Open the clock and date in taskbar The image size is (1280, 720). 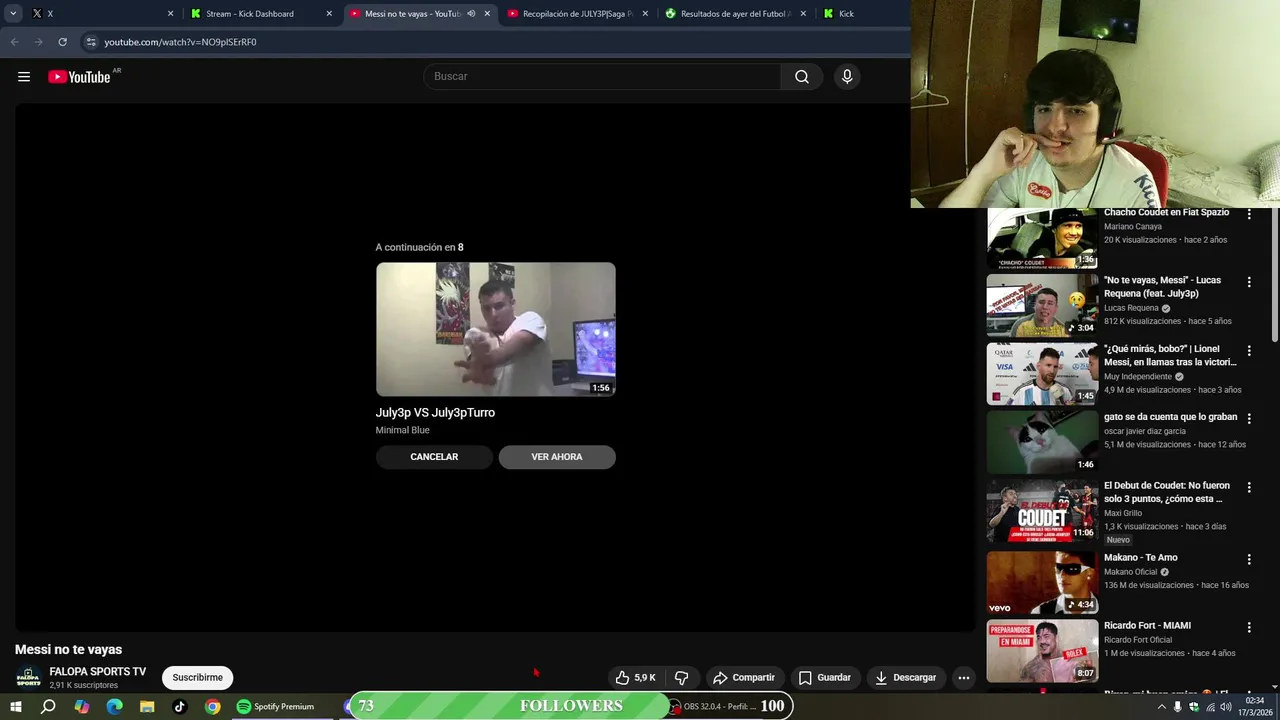click(x=1255, y=706)
